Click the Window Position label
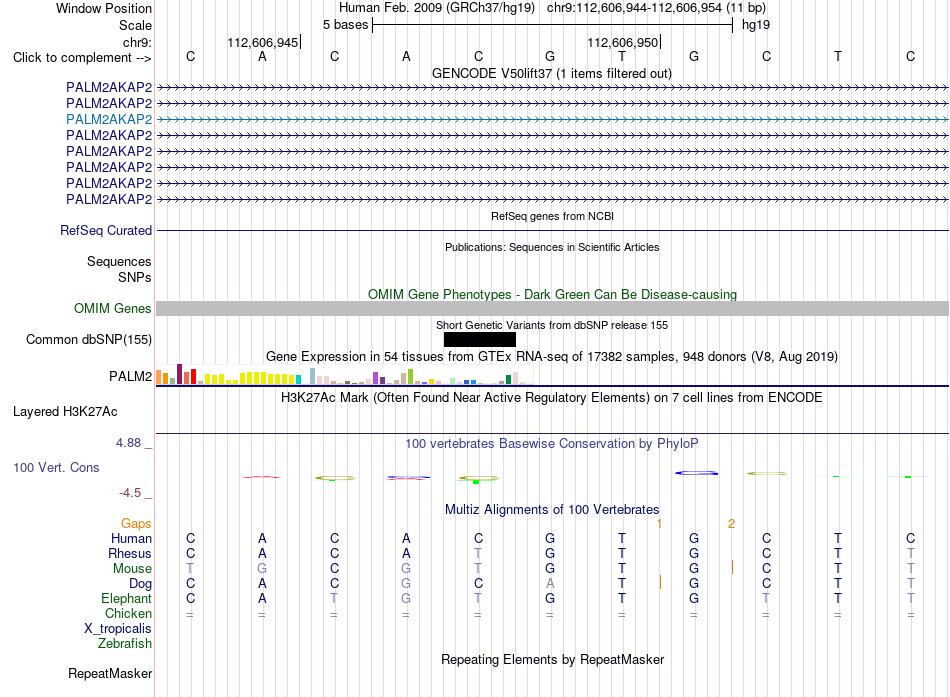 point(104,8)
